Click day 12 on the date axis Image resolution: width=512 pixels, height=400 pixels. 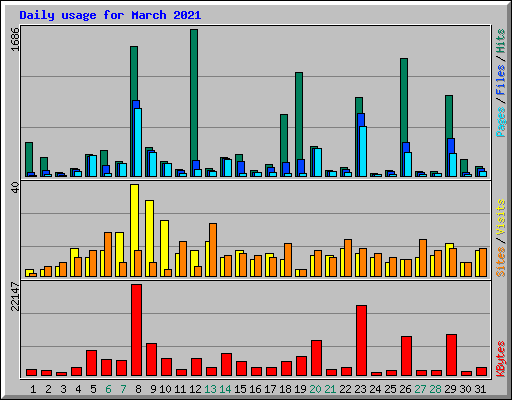[x=195, y=389]
